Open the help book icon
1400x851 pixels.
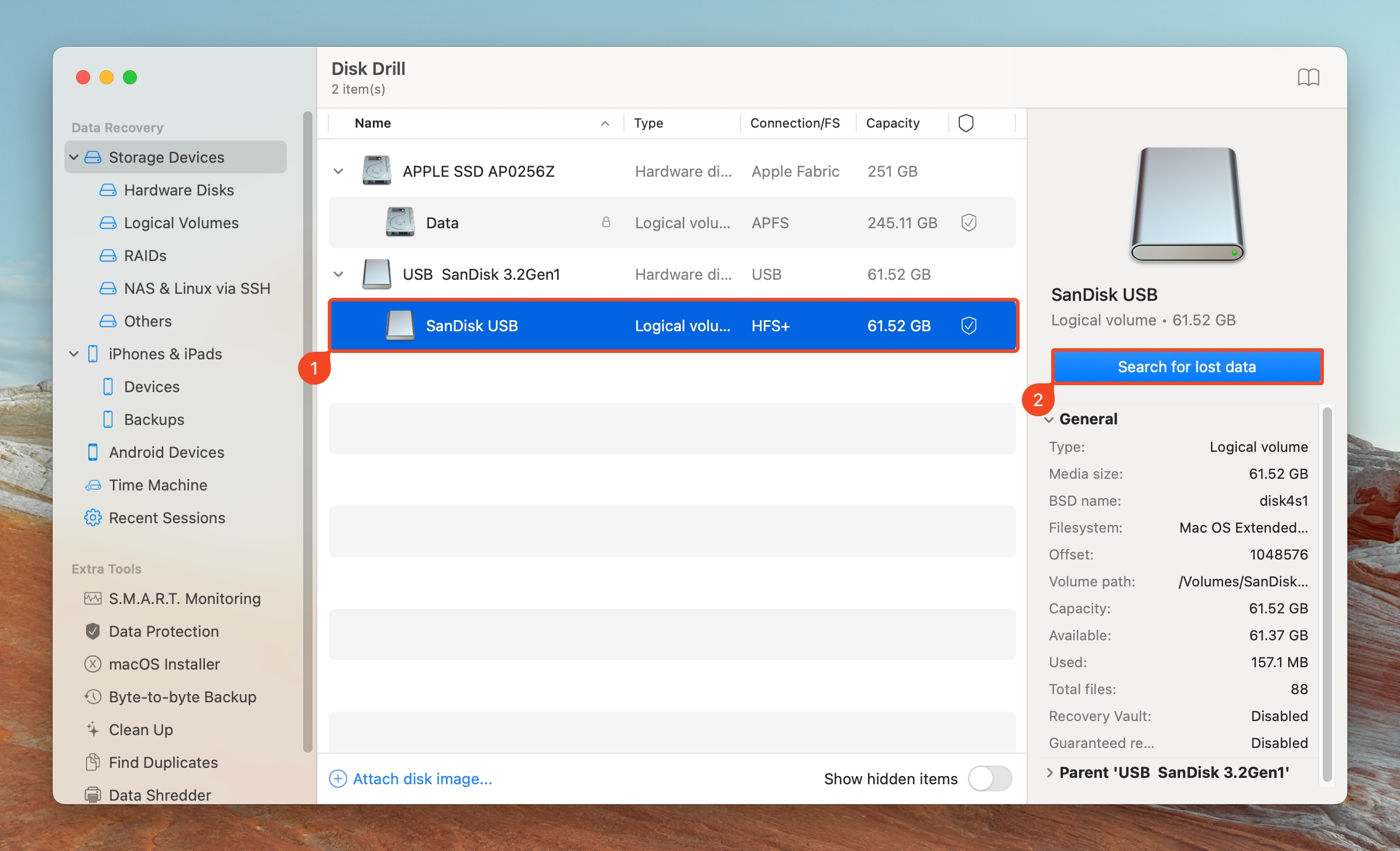[x=1308, y=77]
